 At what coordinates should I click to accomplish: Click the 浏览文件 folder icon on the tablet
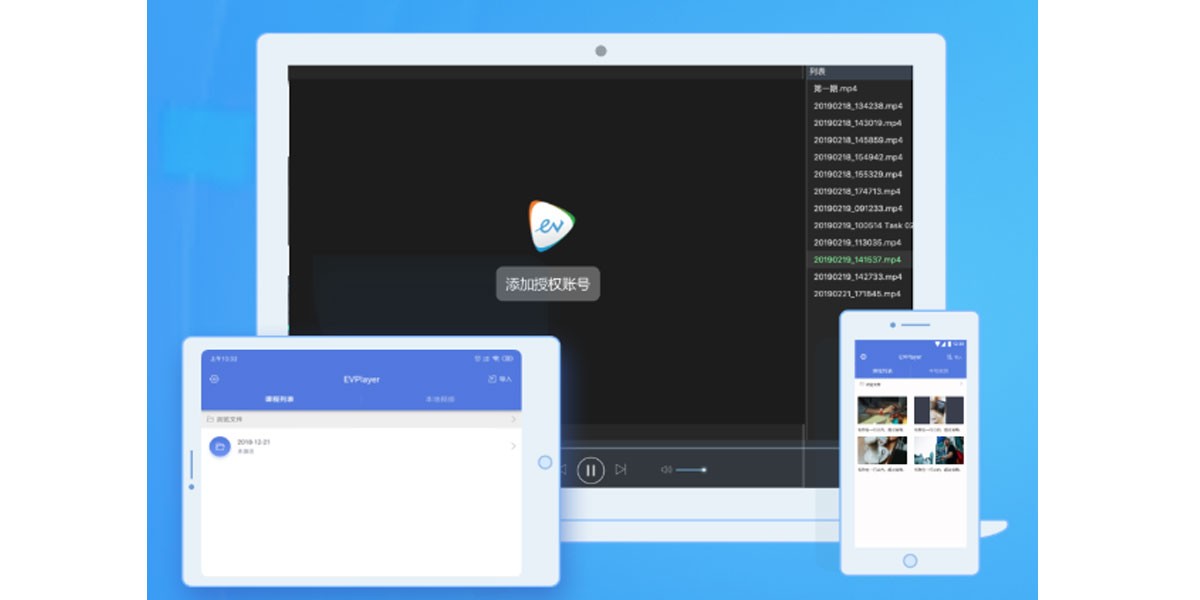(x=209, y=419)
